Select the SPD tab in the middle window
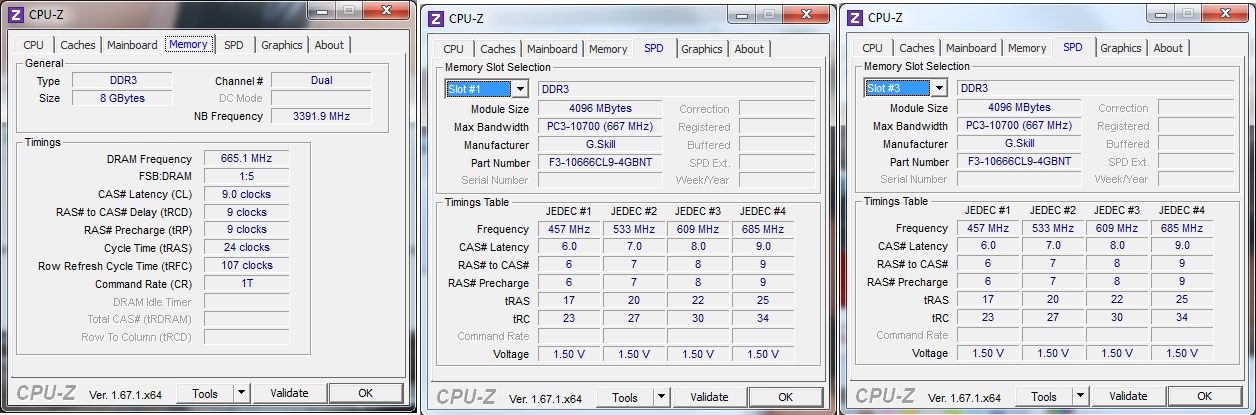This screenshot has width=1256, height=415. click(653, 48)
